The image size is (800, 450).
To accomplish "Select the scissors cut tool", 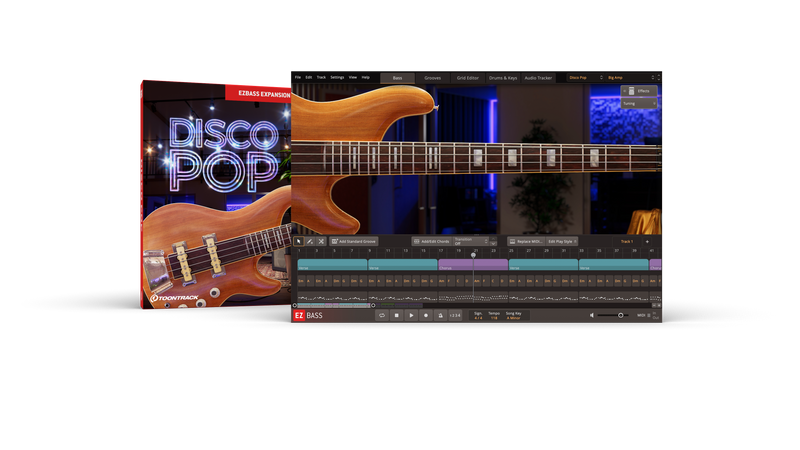I will click(321, 241).
